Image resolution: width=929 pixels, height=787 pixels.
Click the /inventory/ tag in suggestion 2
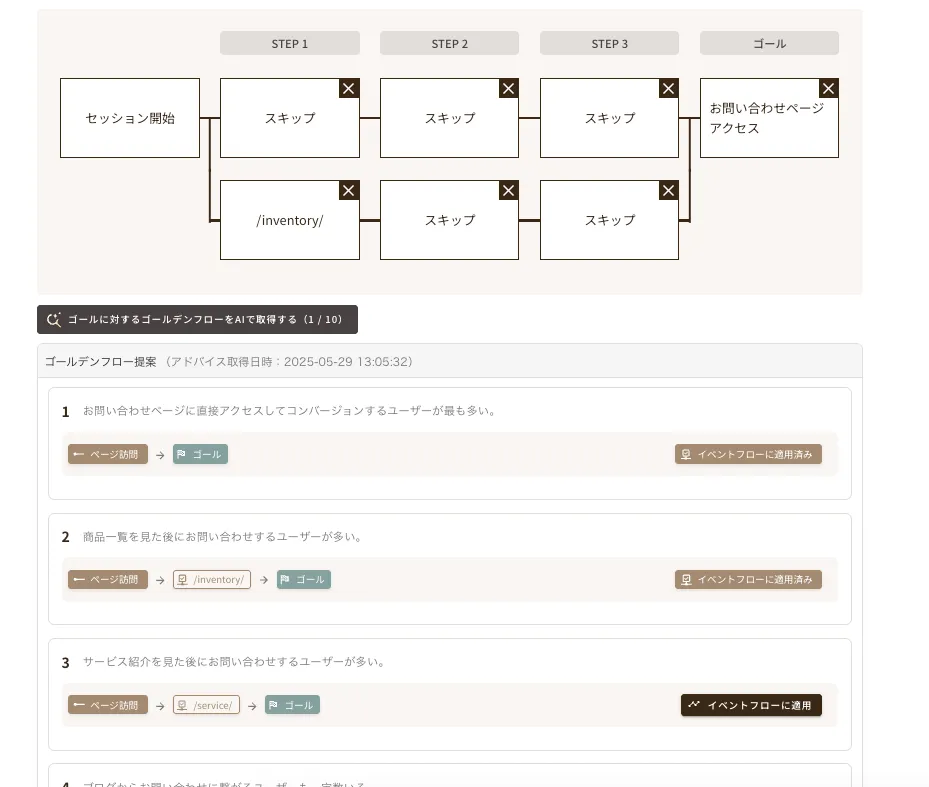click(x=212, y=580)
